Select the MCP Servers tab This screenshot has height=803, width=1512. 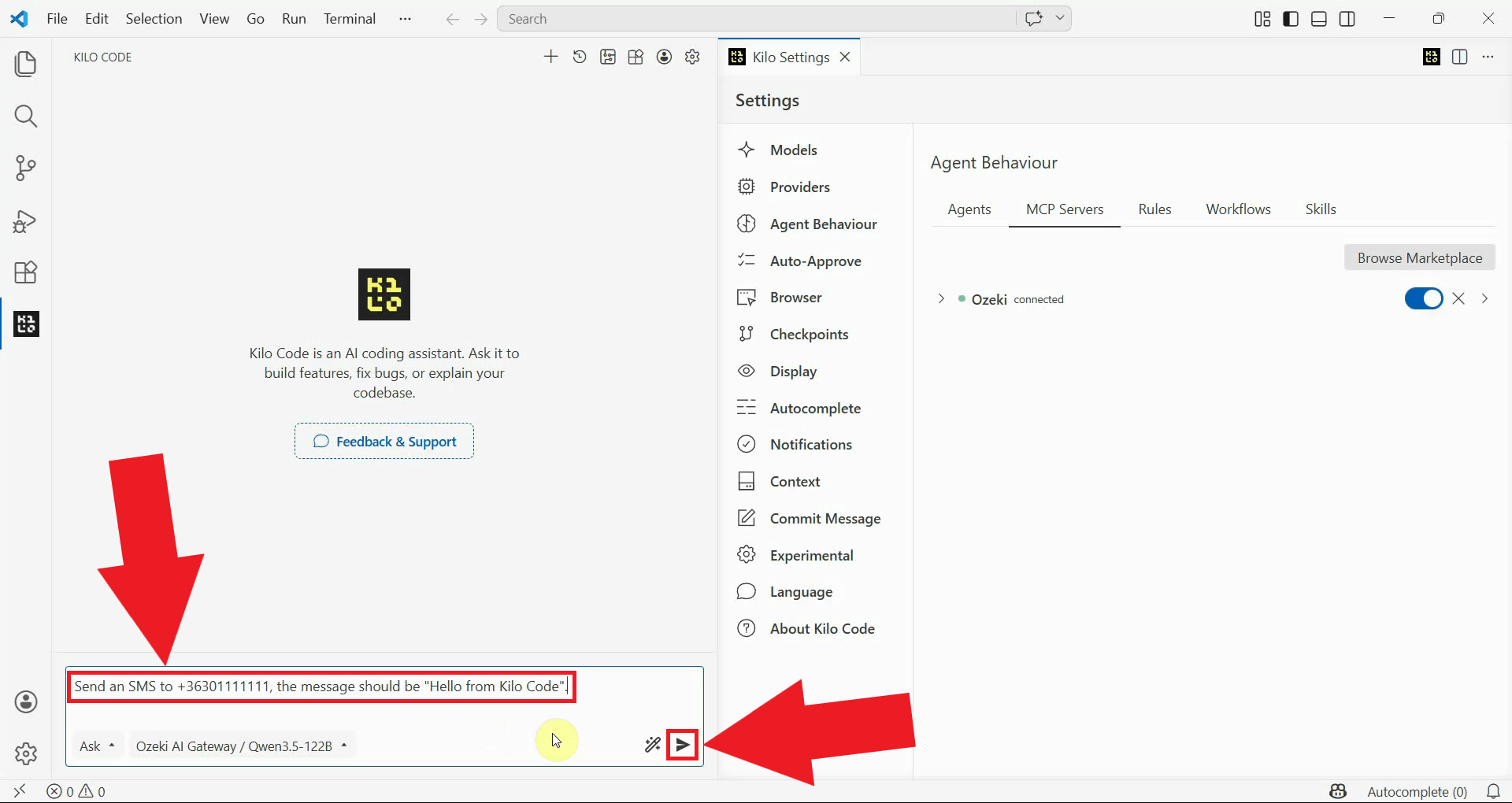point(1065,209)
